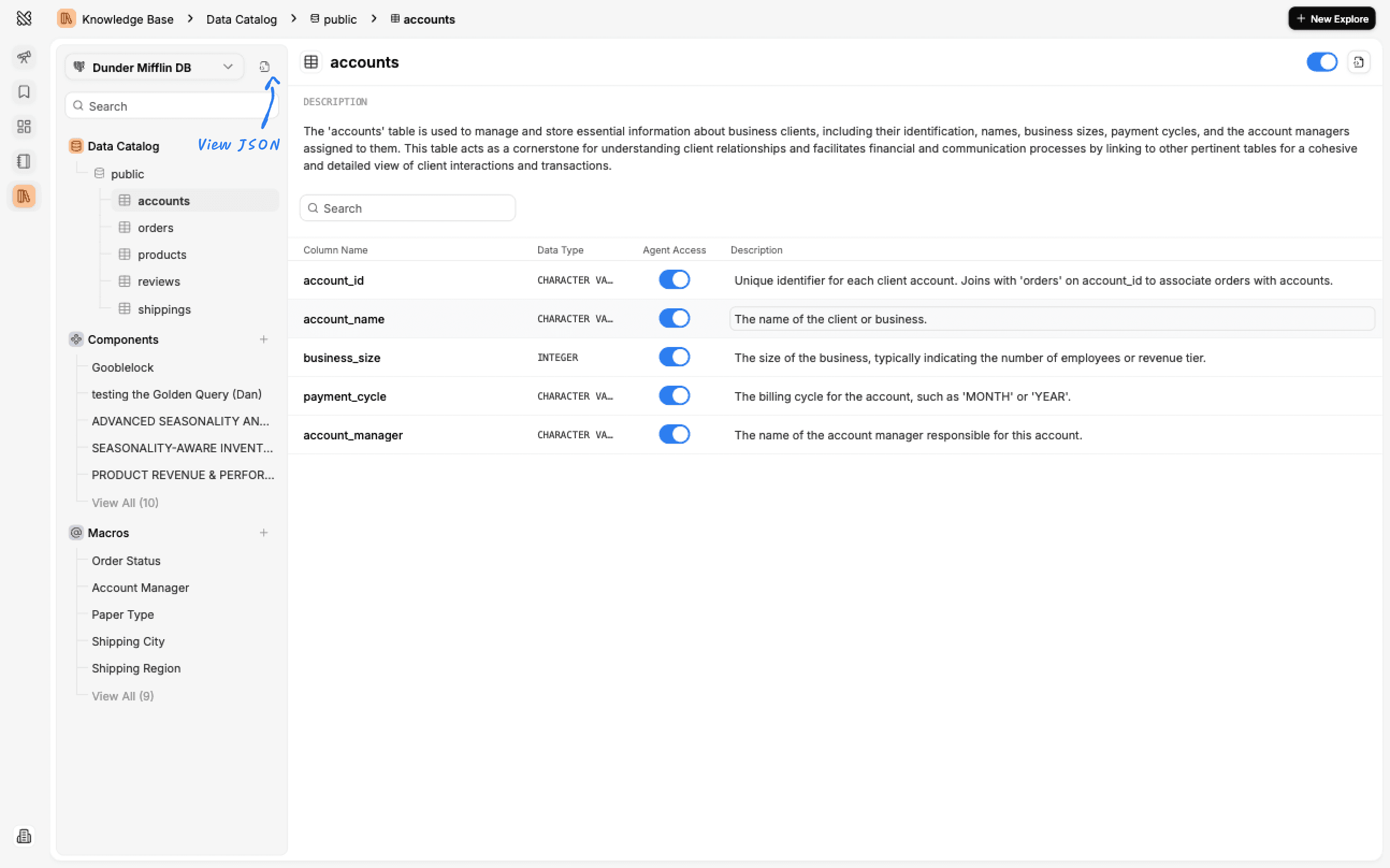The height and width of the screenshot is (868, 1390).
Task: Open the Notebook icon in left sidebar
Action: tap(24, 161)
